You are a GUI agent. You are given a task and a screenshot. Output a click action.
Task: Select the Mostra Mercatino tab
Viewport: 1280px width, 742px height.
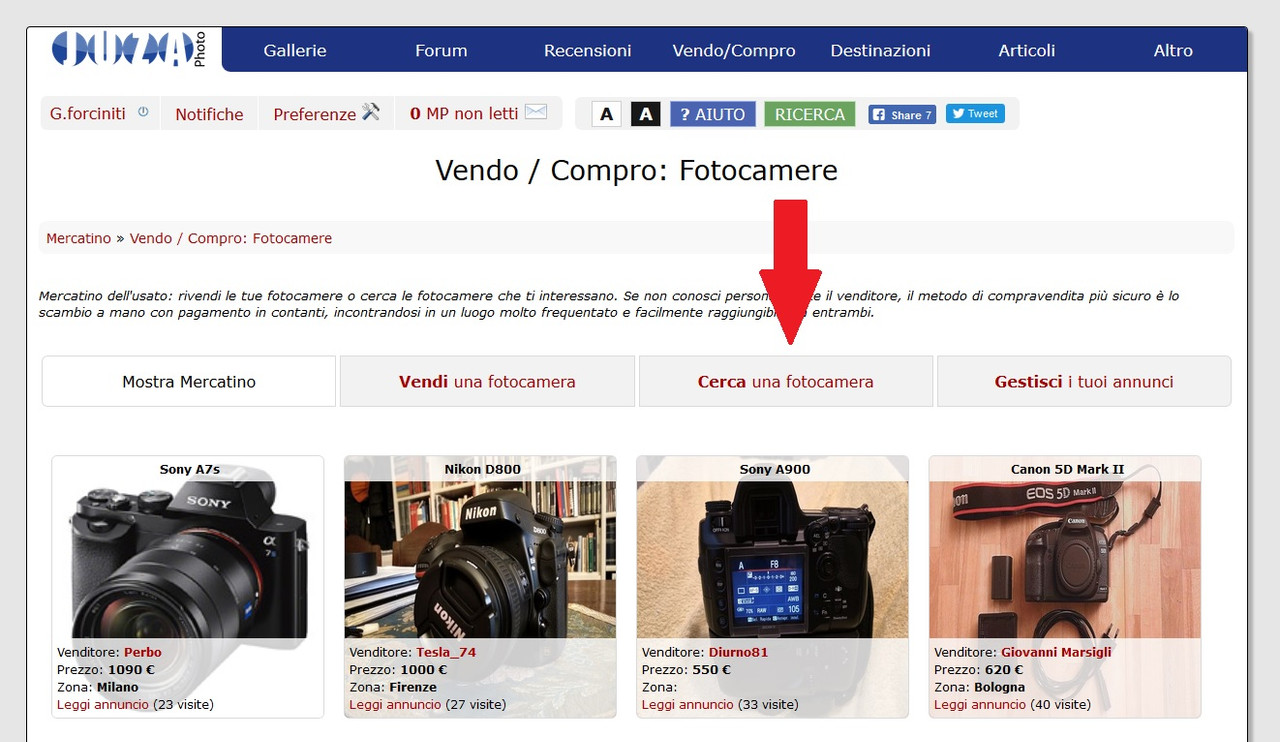pos(189,381)
